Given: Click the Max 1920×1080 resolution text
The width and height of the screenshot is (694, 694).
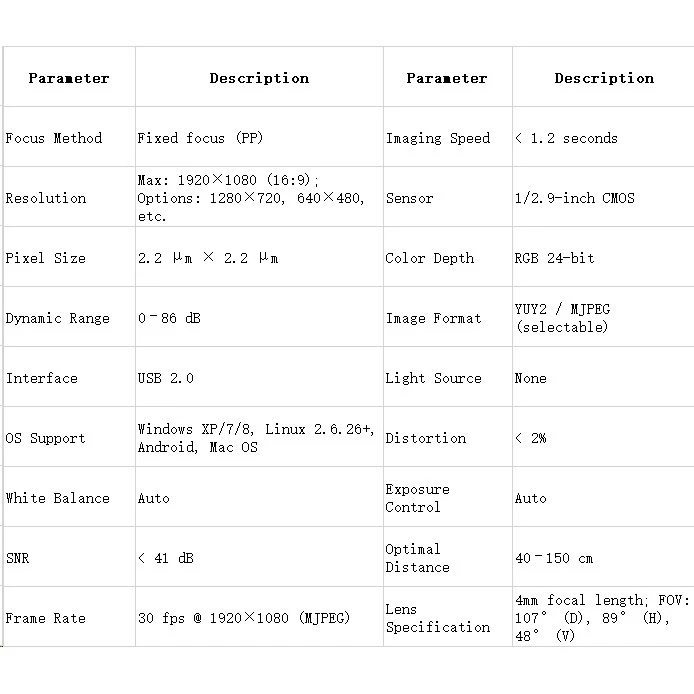Looking at the screenshot, I should coord(228,180).
